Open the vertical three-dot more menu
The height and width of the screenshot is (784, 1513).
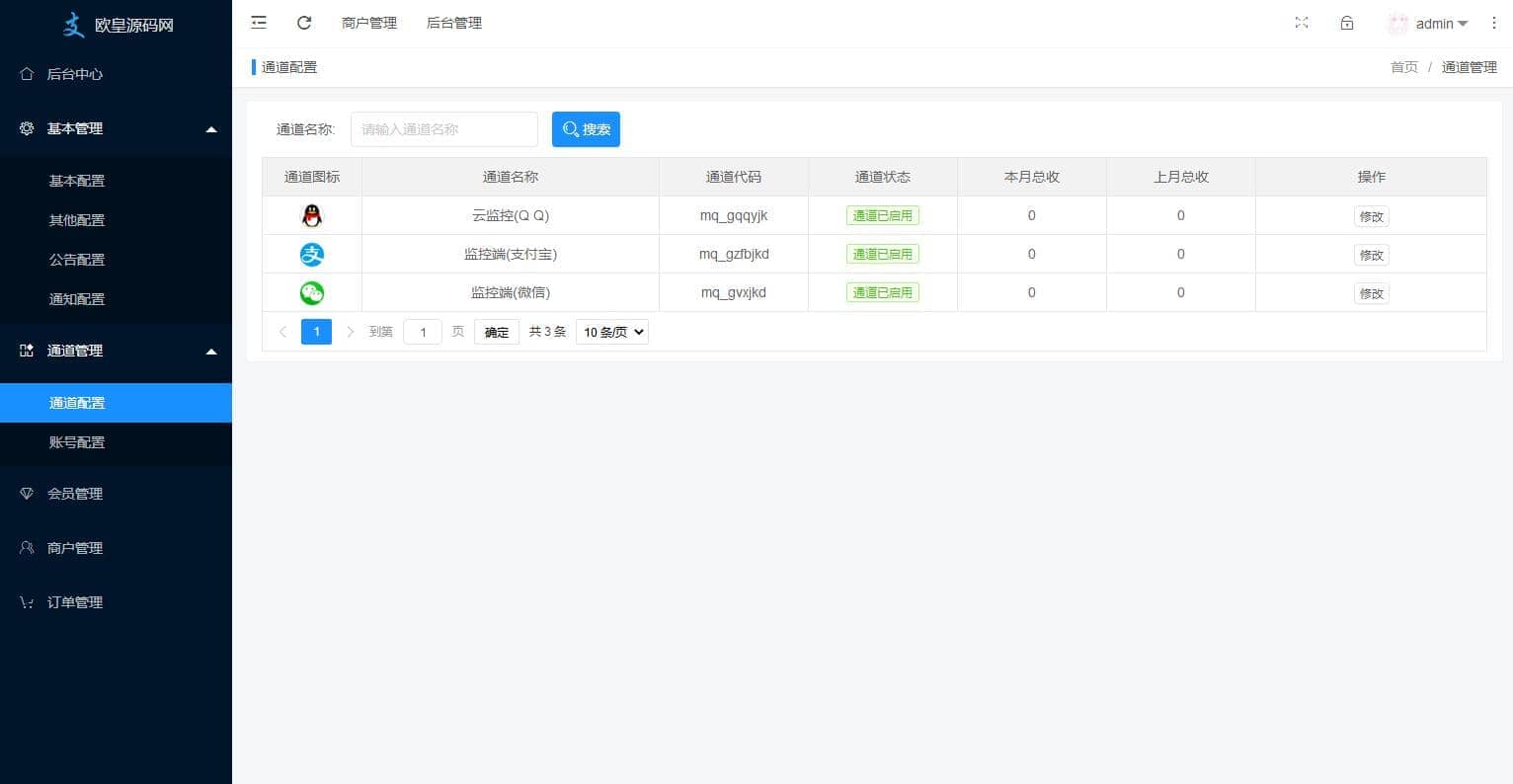tap(1494, 23)
